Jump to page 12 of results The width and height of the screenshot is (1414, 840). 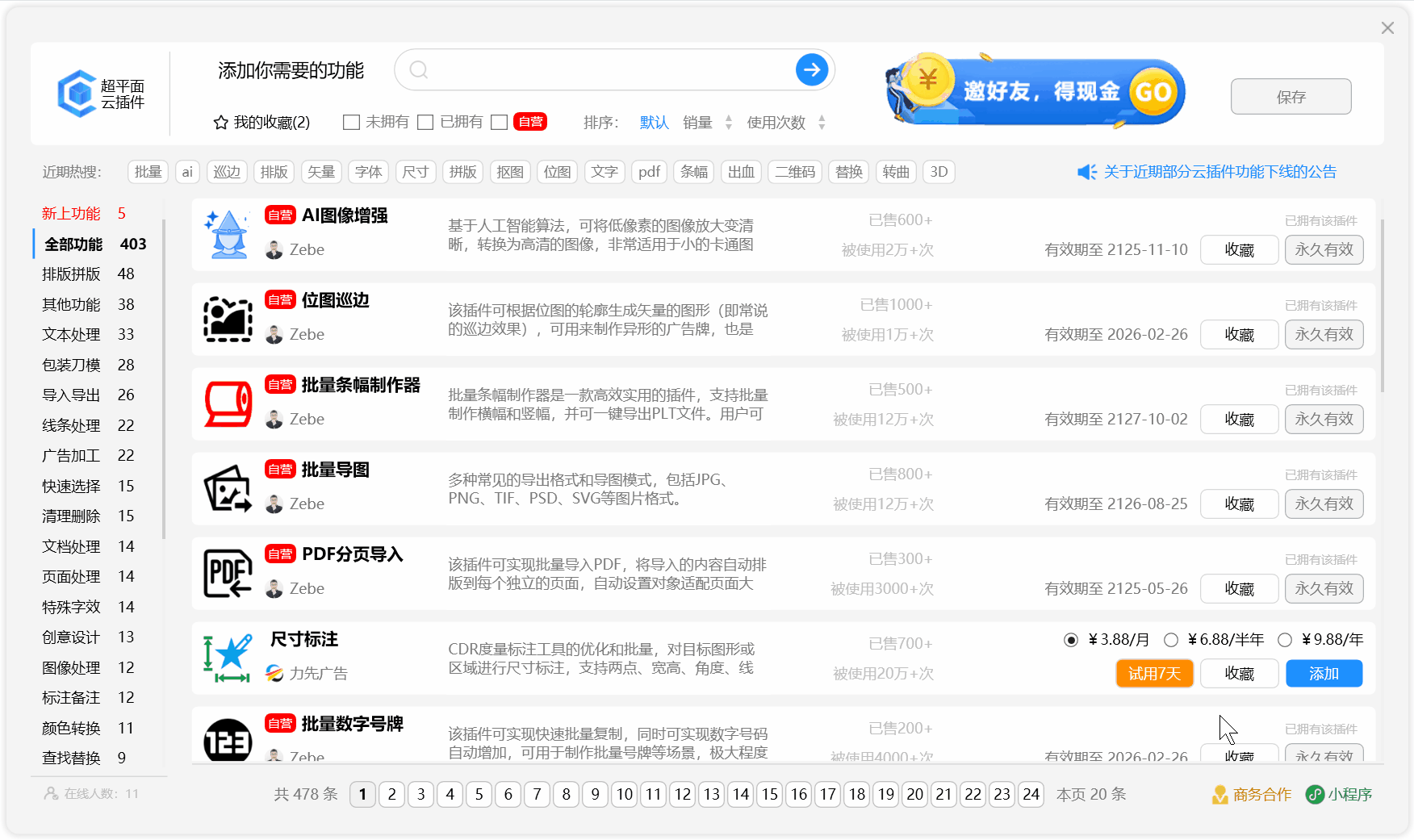pyautogui.click(x=682, y=794)
